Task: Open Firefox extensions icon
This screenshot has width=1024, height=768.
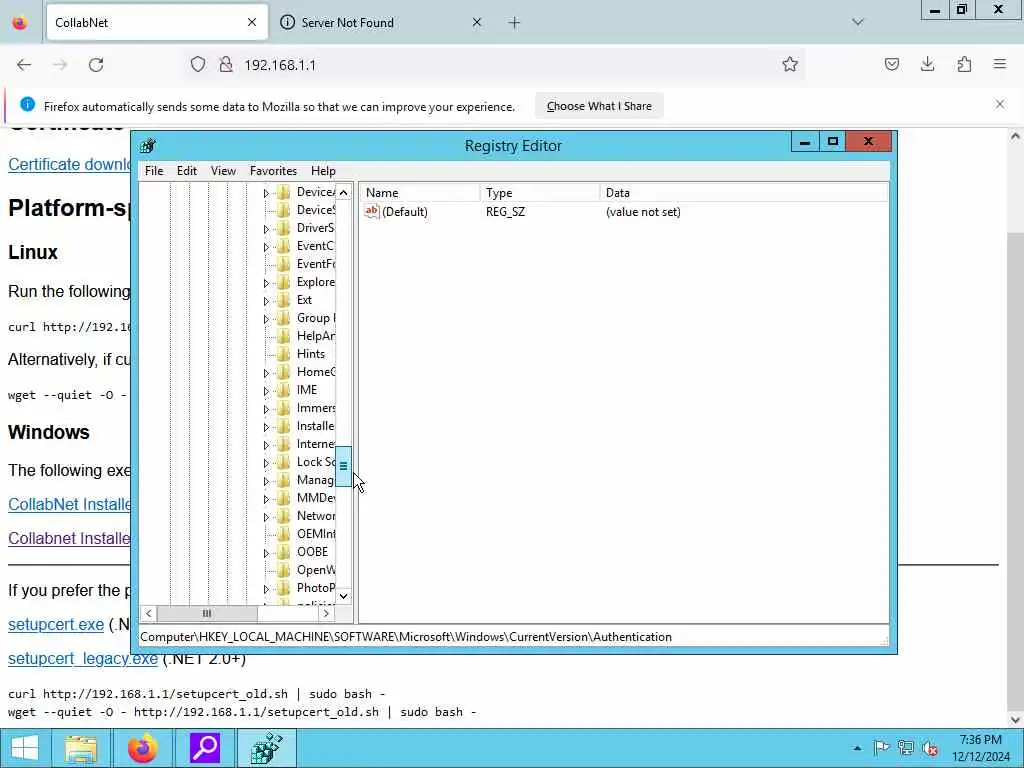Action: tap(964, 65)
